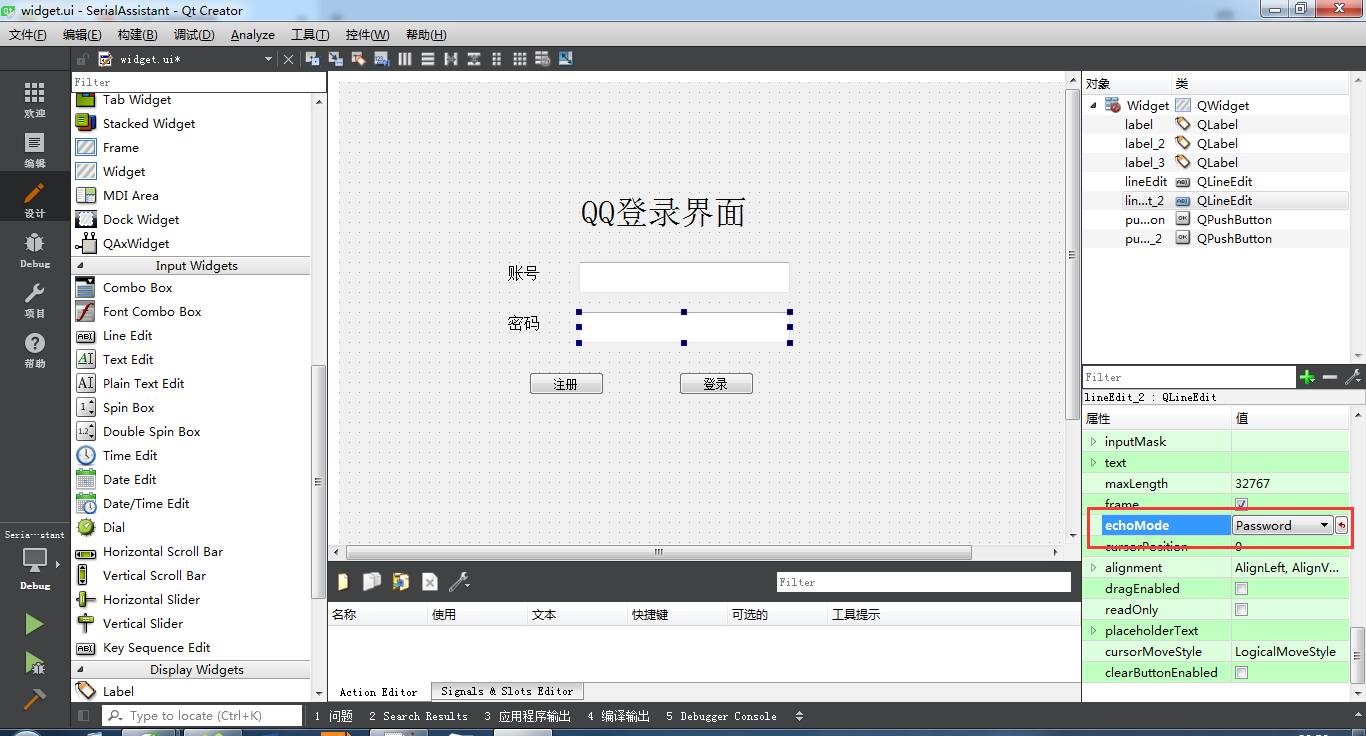Click the green Run button in the sidebar
Screen dimensions: 1366x736
click(x=33, y=624)
